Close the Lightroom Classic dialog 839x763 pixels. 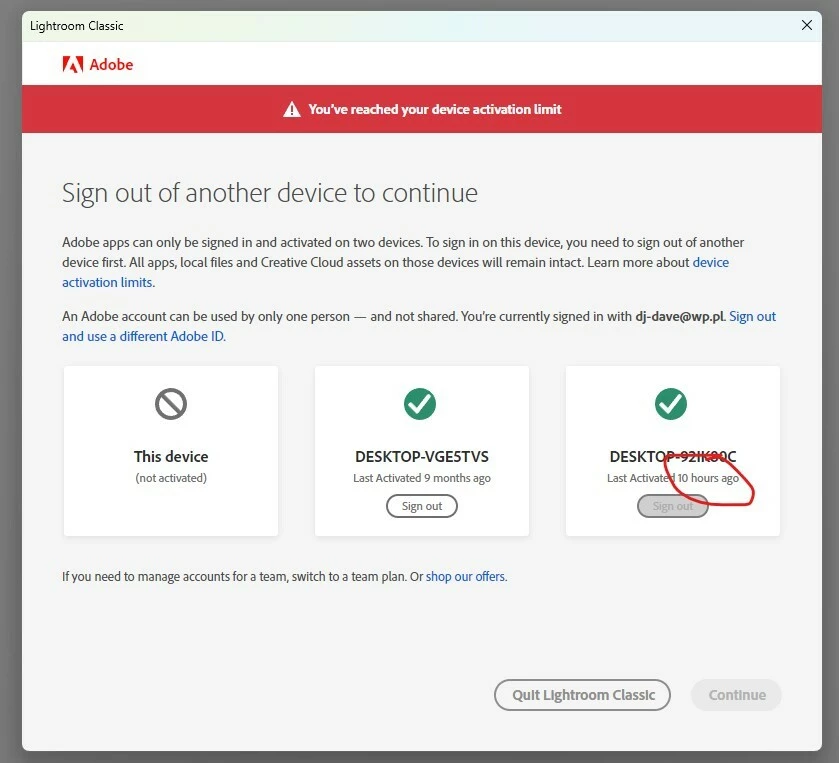(807, 25)
